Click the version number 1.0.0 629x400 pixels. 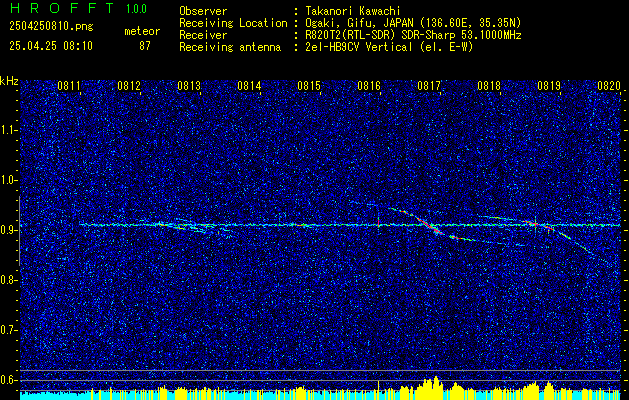tap(136, 9)
